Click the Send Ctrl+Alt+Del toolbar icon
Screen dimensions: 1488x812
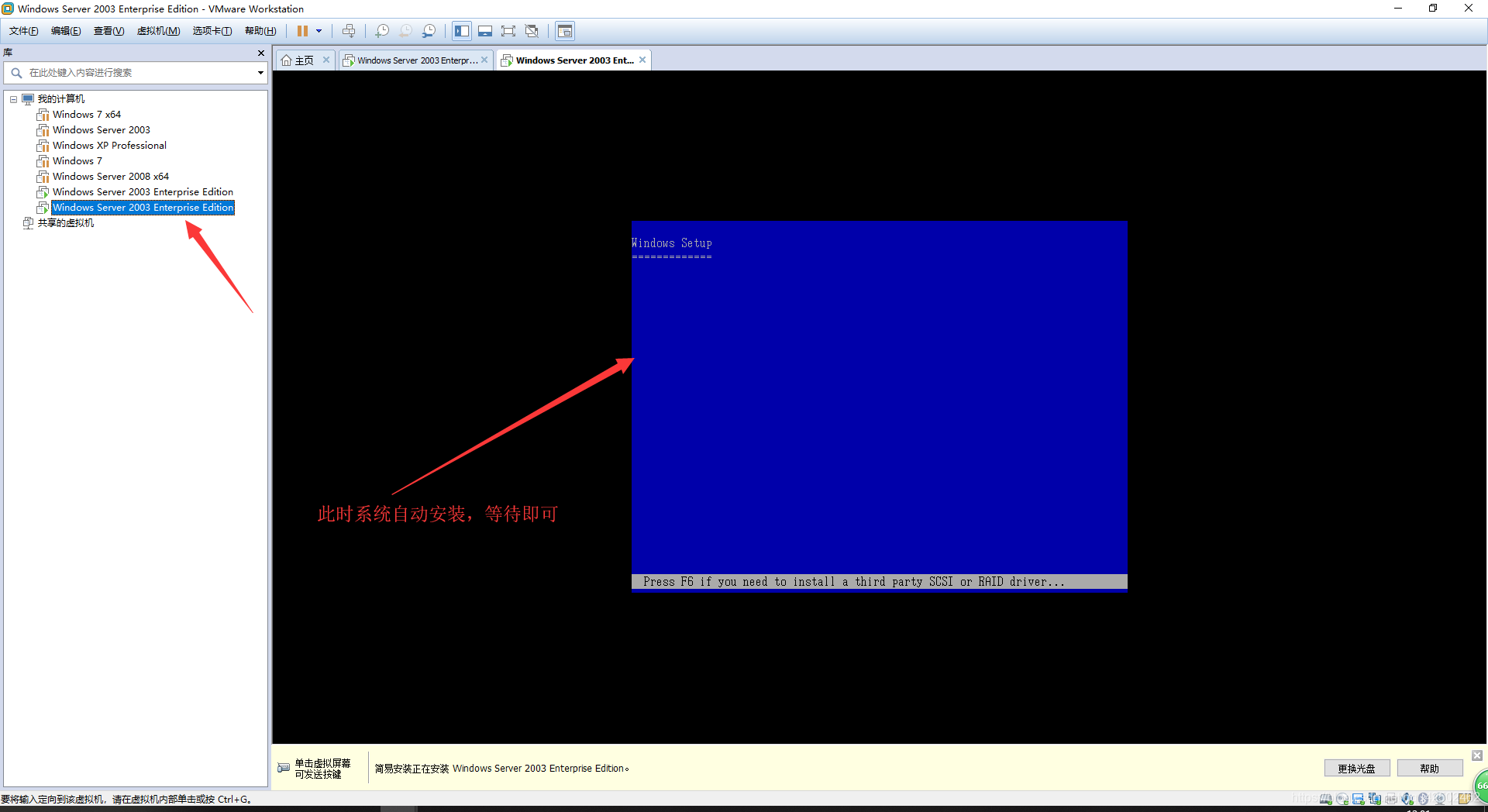click(x=349, y=31)
